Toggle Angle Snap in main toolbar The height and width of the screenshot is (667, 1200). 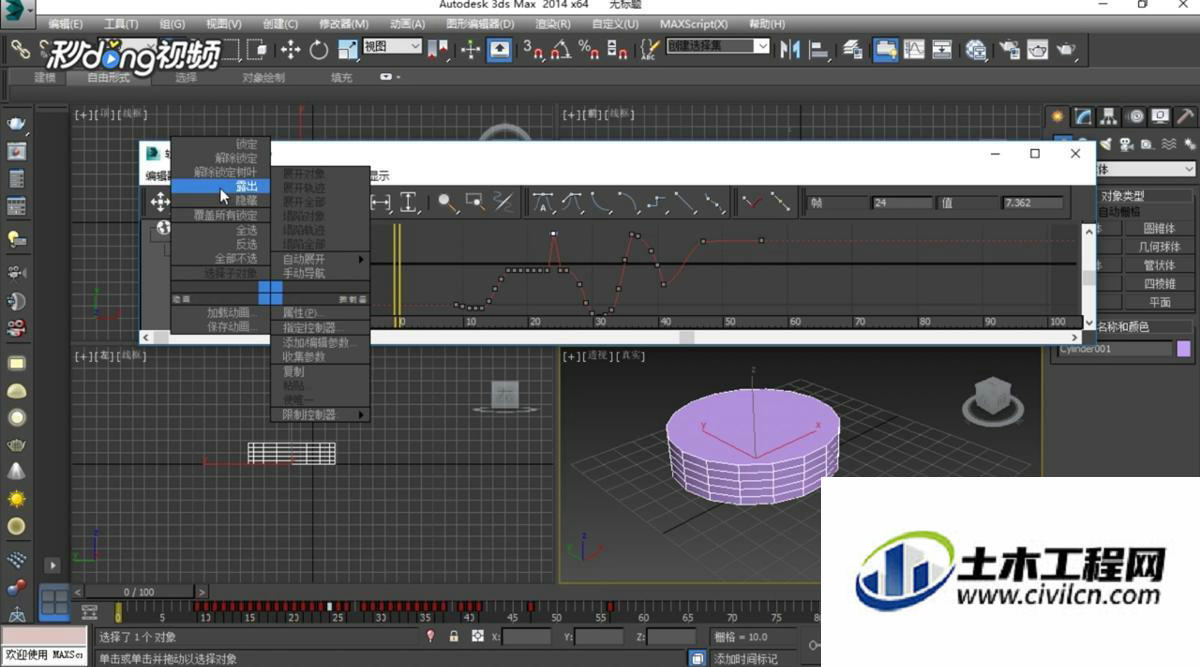(561, 48)
